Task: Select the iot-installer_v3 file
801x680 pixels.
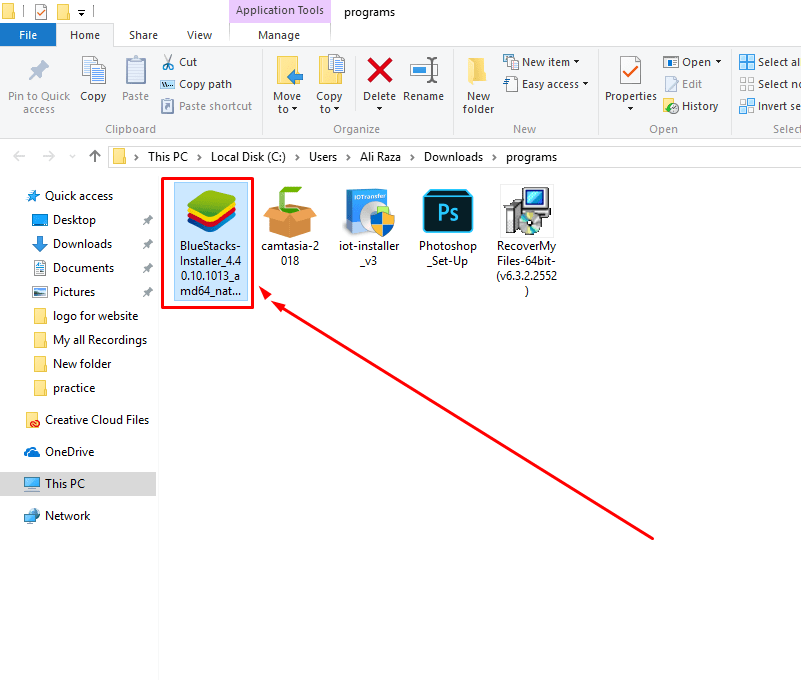Action: (371, 212)
